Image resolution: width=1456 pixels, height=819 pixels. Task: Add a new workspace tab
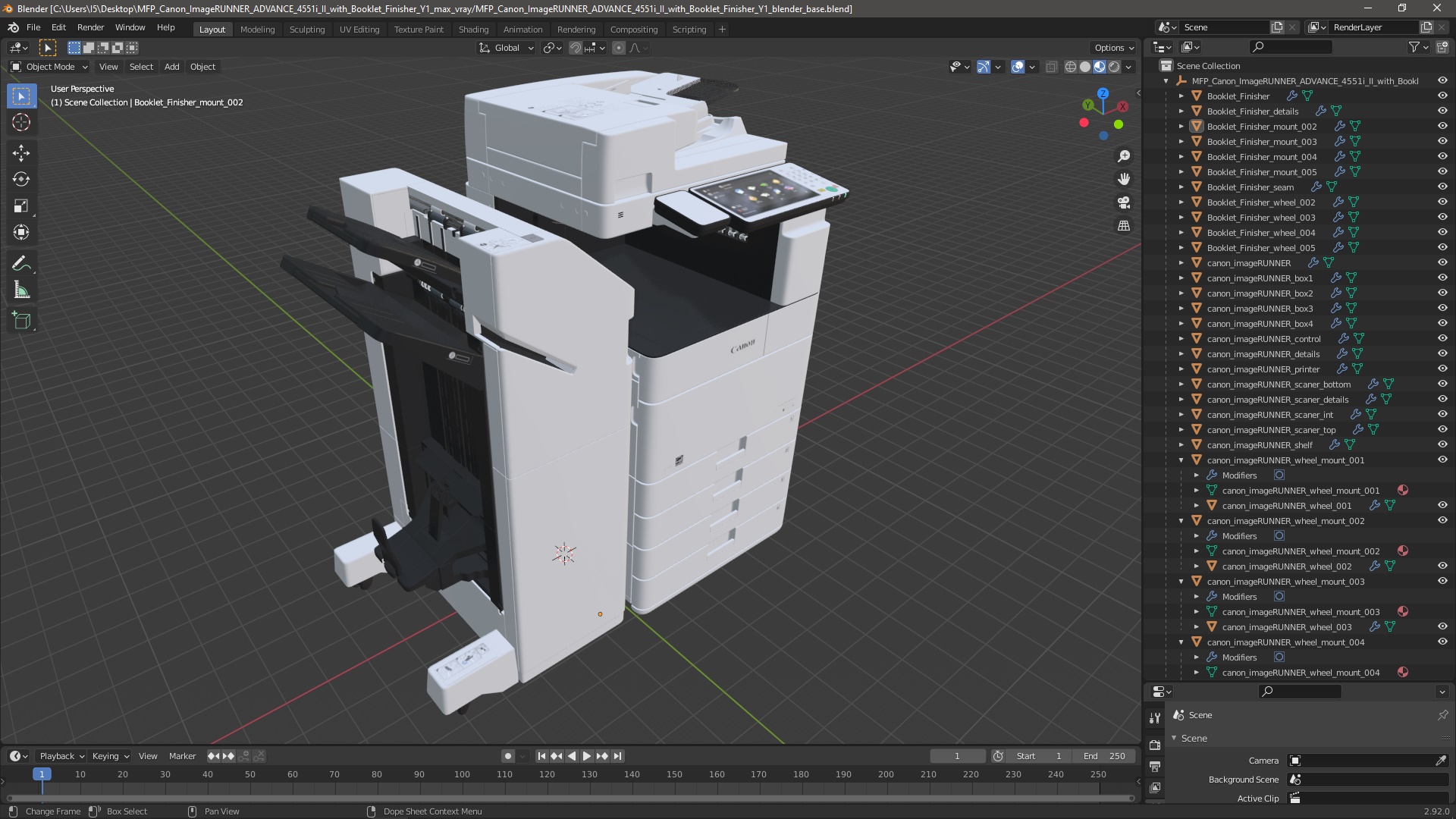[x=722, y=29]
